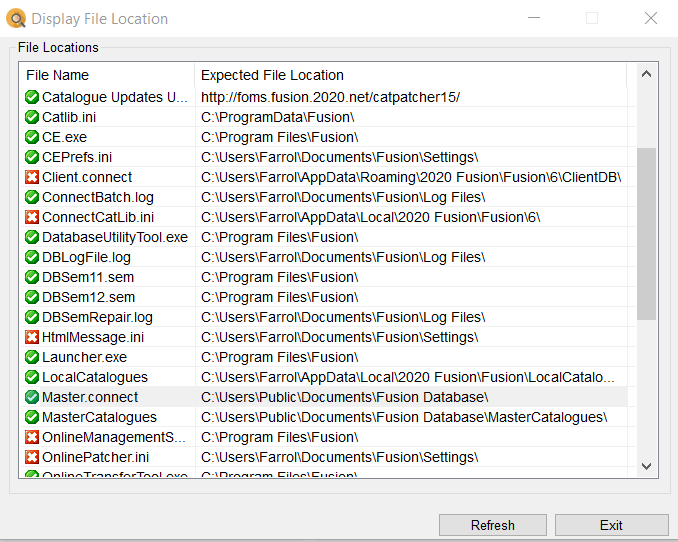Select the DBSem12.sem file name
This screenshot has width=678, height=542.
point(88,297)
